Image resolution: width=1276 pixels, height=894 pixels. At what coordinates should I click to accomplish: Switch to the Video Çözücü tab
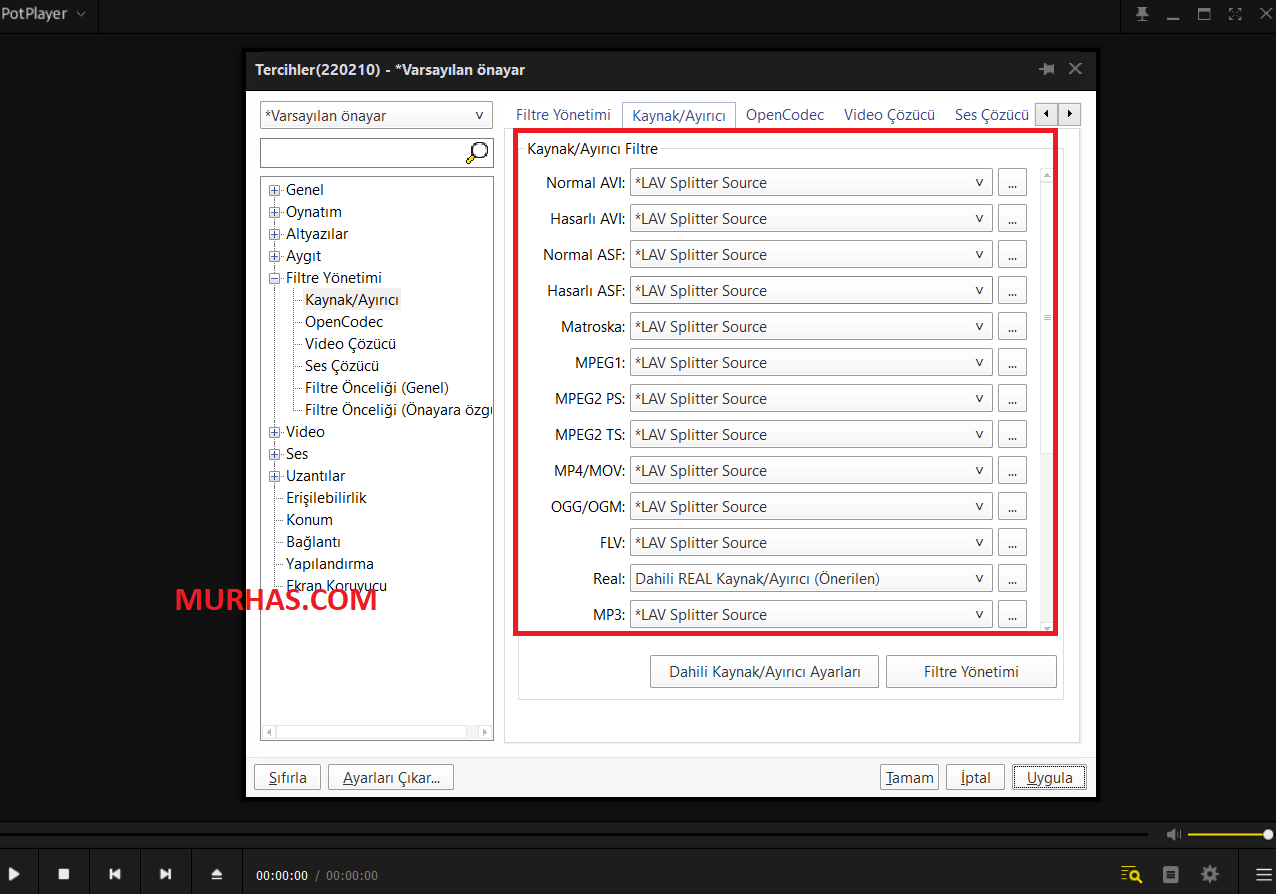pos(889,115)
